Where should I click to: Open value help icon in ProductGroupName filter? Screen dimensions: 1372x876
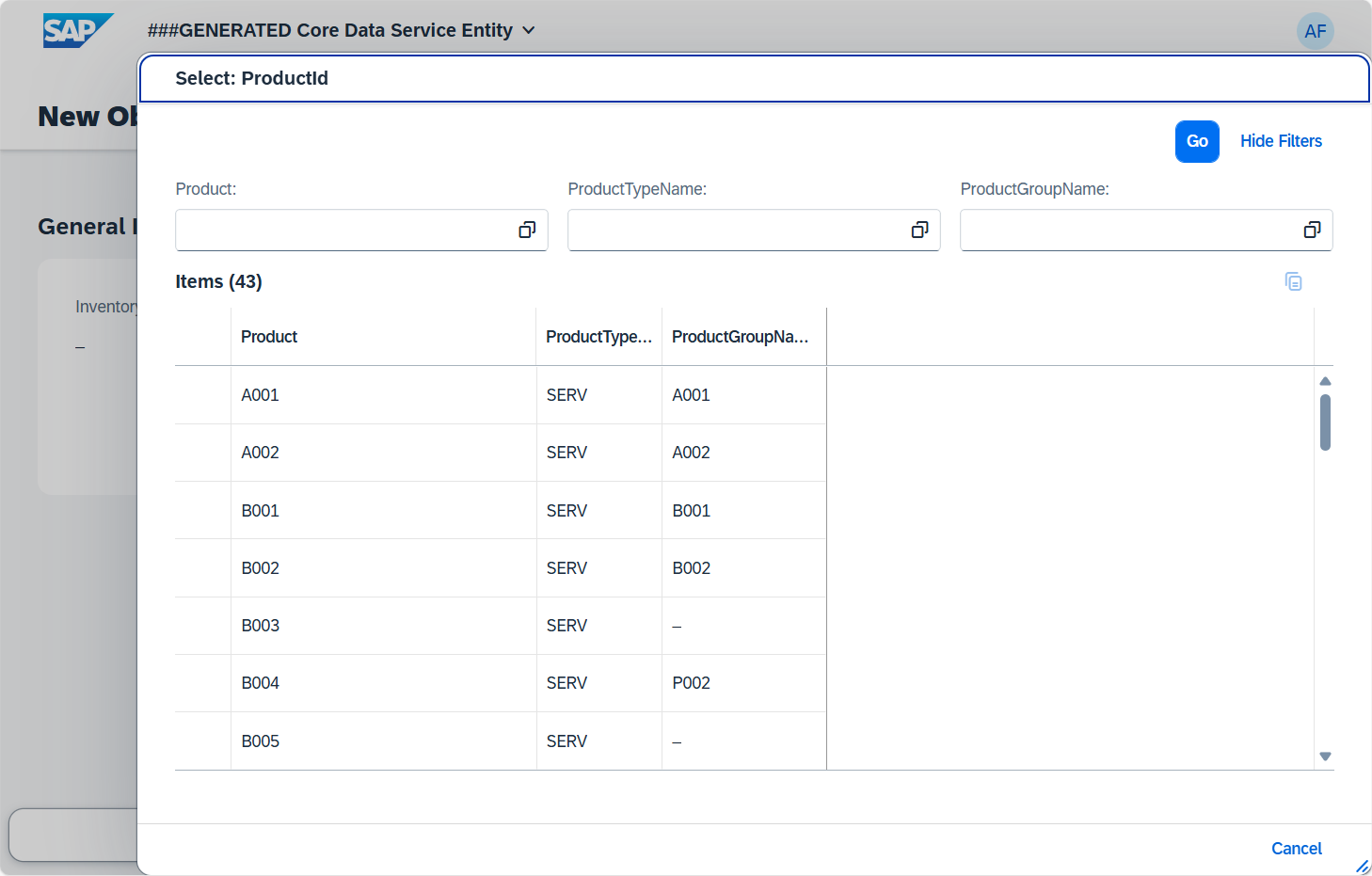[1312, 231]
